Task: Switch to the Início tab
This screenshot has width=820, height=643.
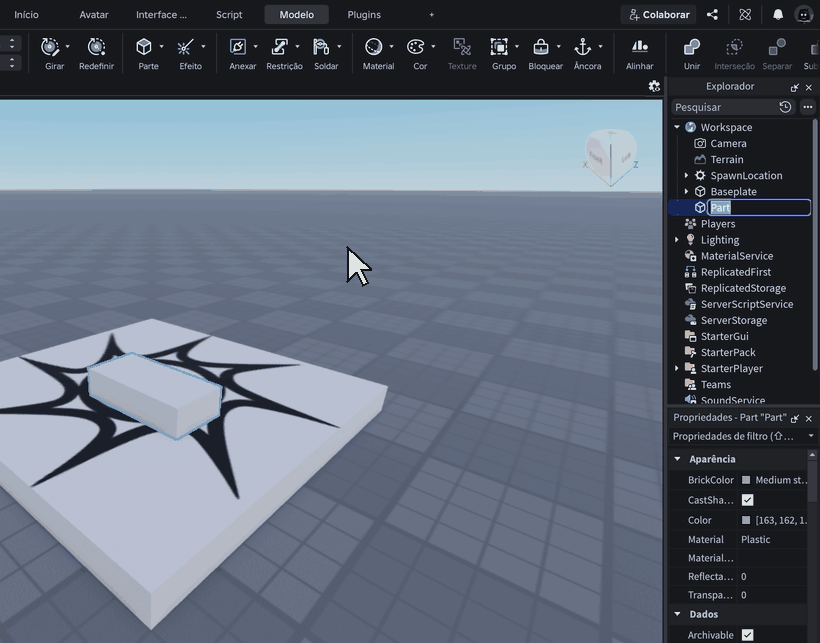Action: 26,15
